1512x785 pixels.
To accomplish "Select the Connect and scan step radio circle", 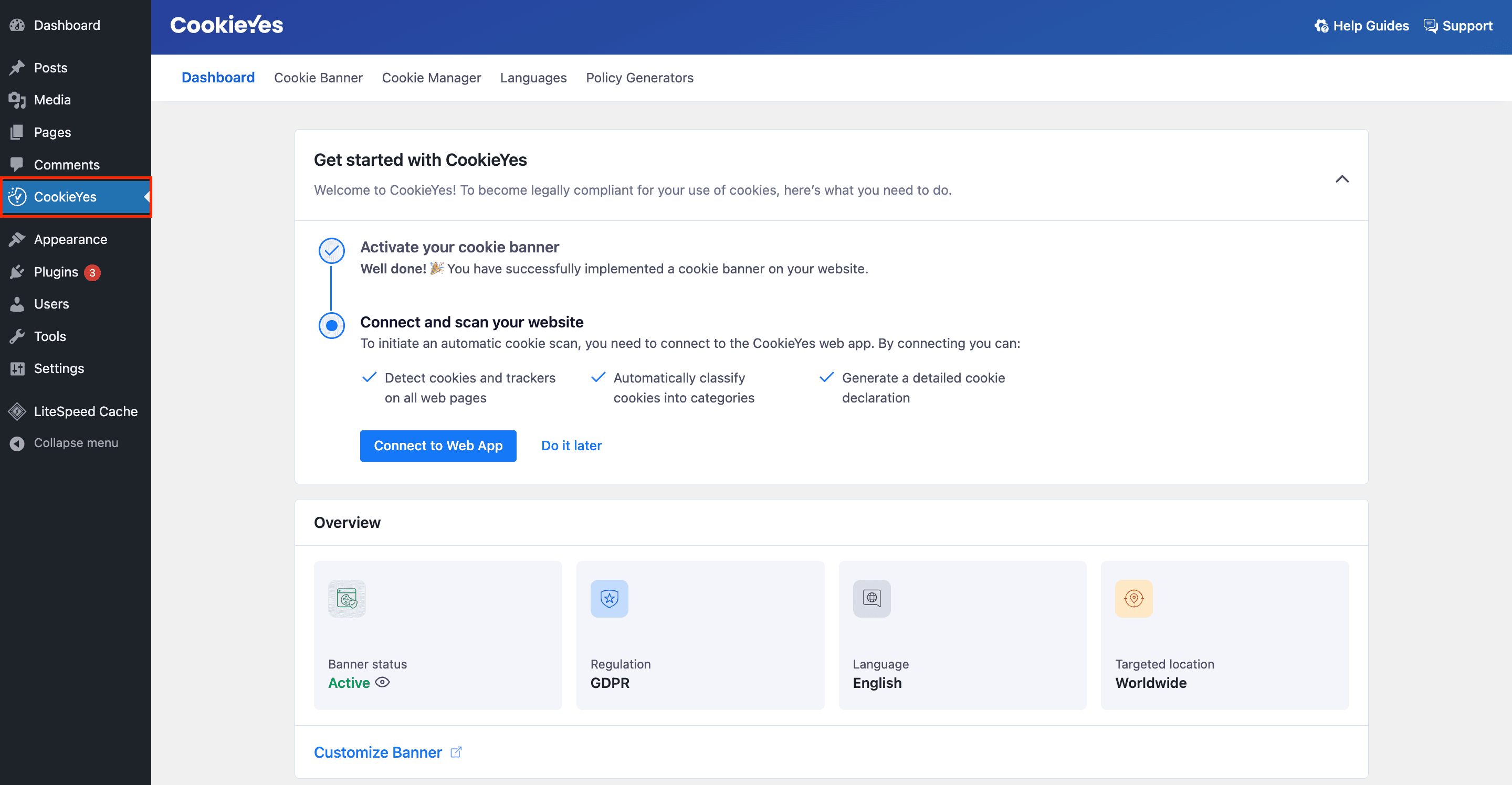I will 332,326.
